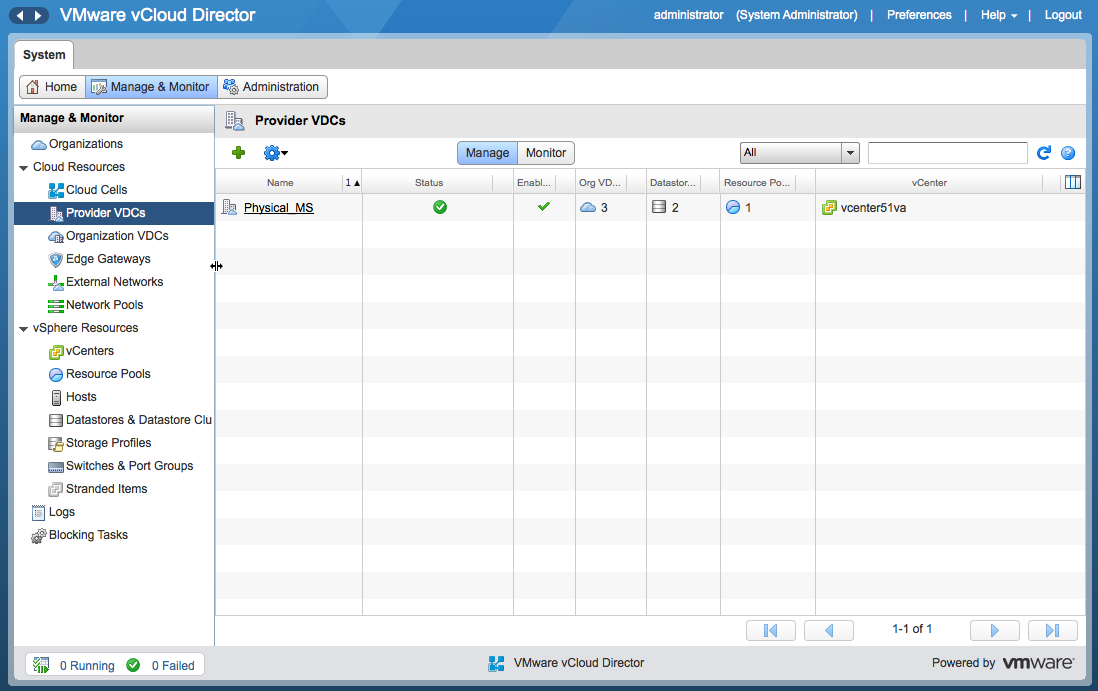Click the datastore icon showing 2
The width and height of the screenshot is (1098, 691).
click(659, 207)
